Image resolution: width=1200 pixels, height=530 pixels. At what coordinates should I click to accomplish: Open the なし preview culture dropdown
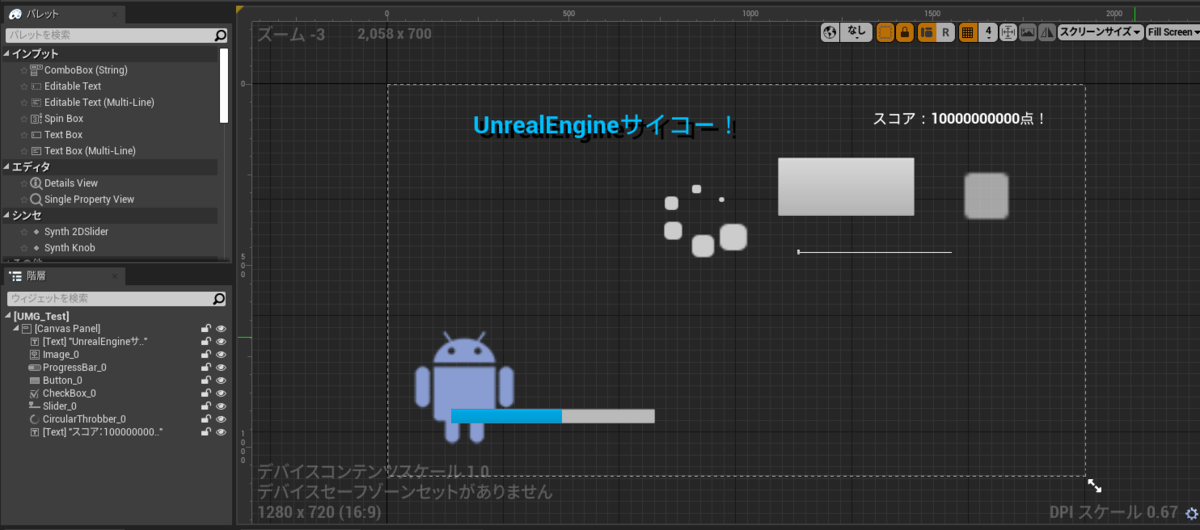857,32
